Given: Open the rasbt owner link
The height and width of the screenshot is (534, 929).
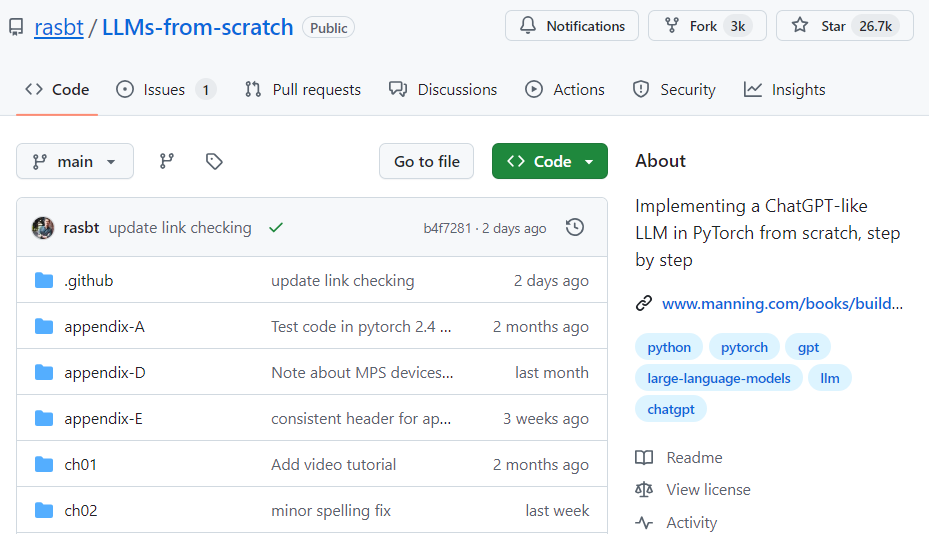Looking at the screenshot, I should point(57,27).
